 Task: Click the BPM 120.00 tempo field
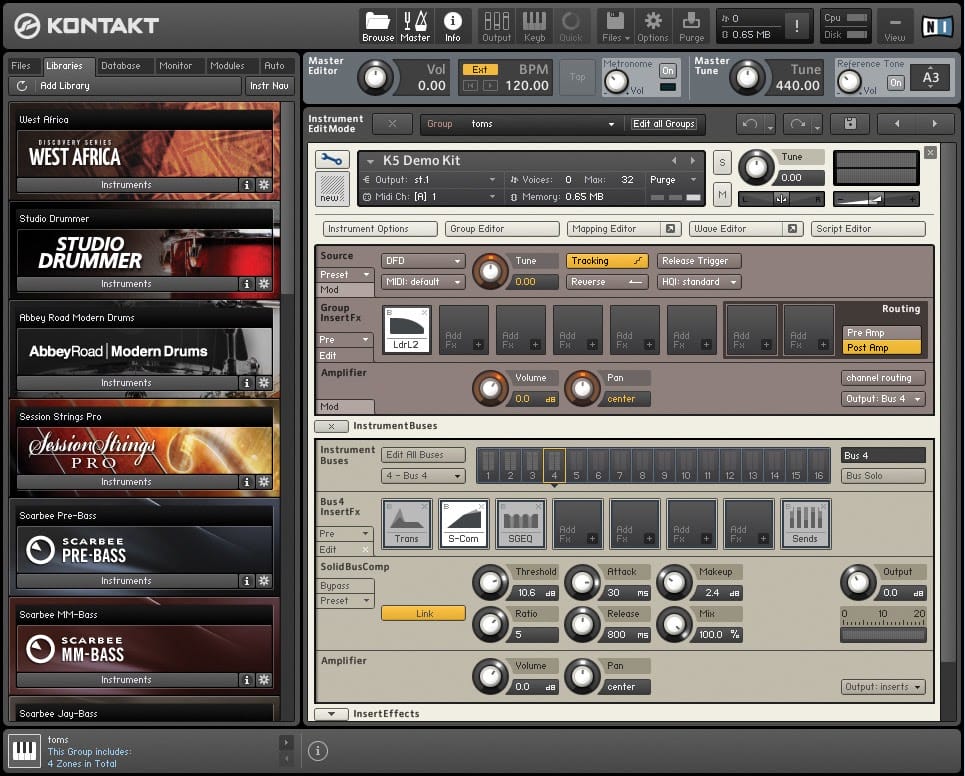point(527,86)
